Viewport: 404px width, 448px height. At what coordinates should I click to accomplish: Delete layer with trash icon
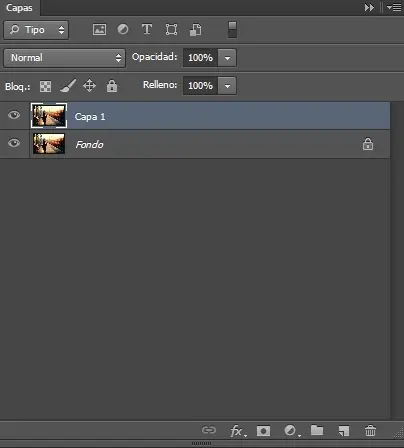pyautogui.click(x=370, y=430)
